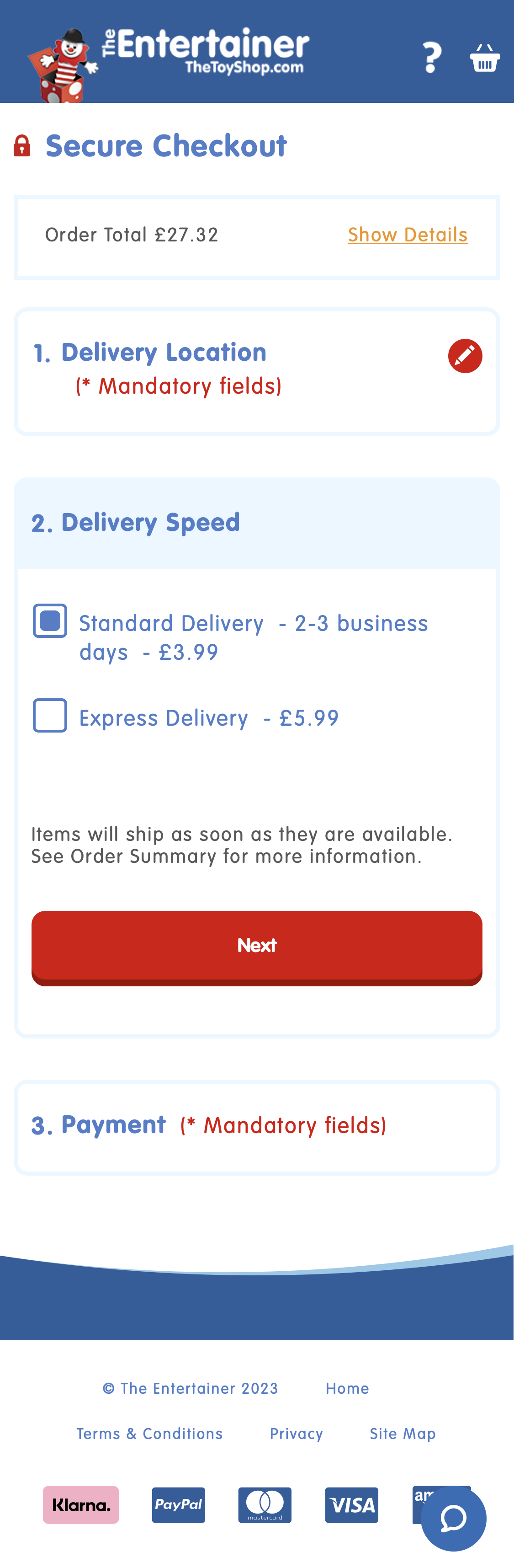Open the shopping basket icon

485,58
